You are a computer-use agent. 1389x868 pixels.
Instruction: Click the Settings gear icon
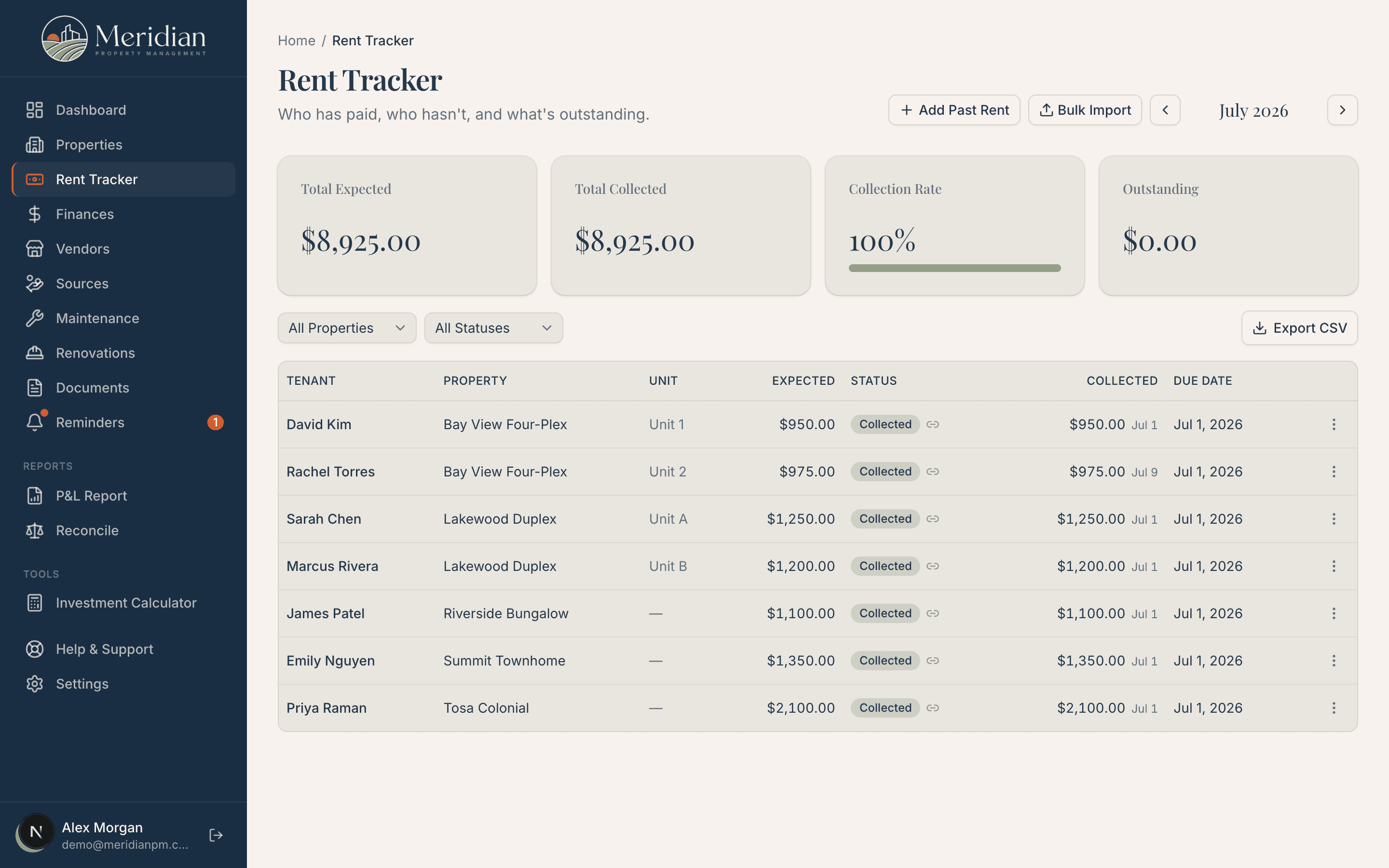tap(34, 684)
